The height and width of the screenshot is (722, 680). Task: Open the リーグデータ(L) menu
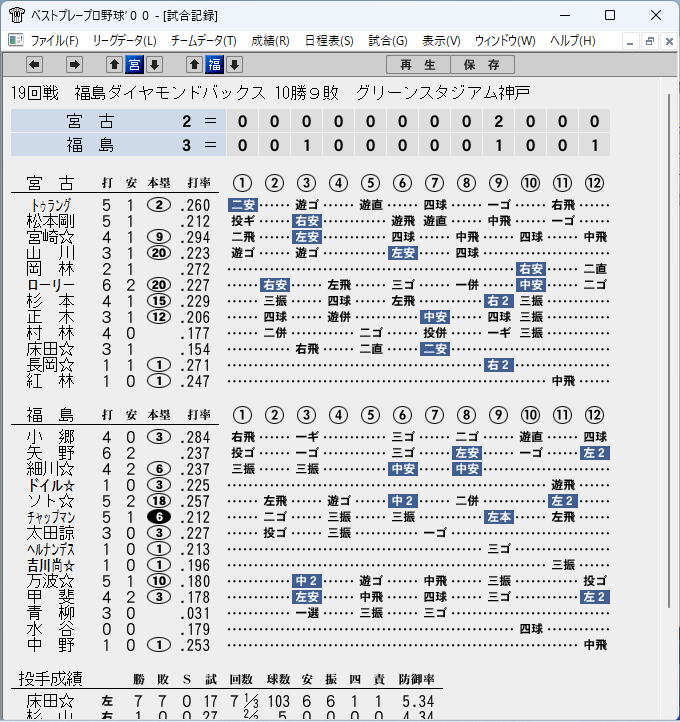(124, 41)
